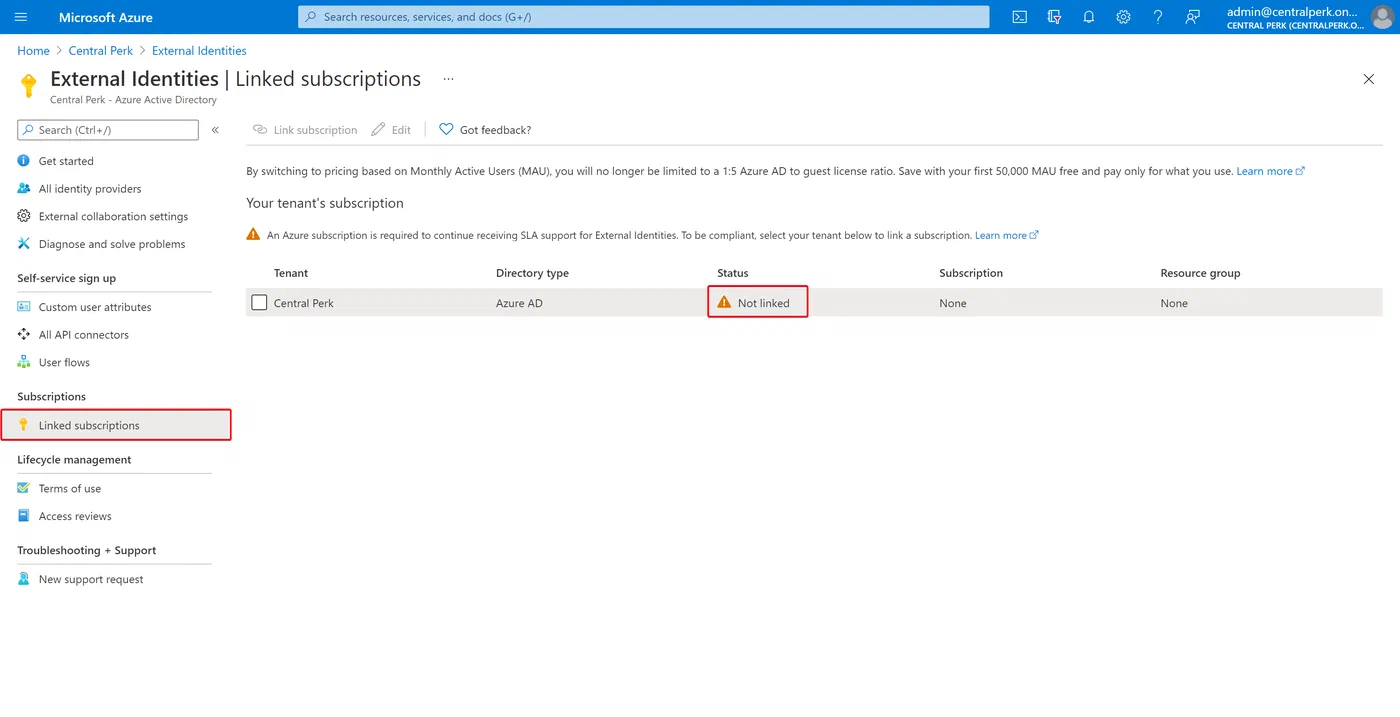
Task: Open the Directories and subscriptions filter icon
Action: [1054, 17]
